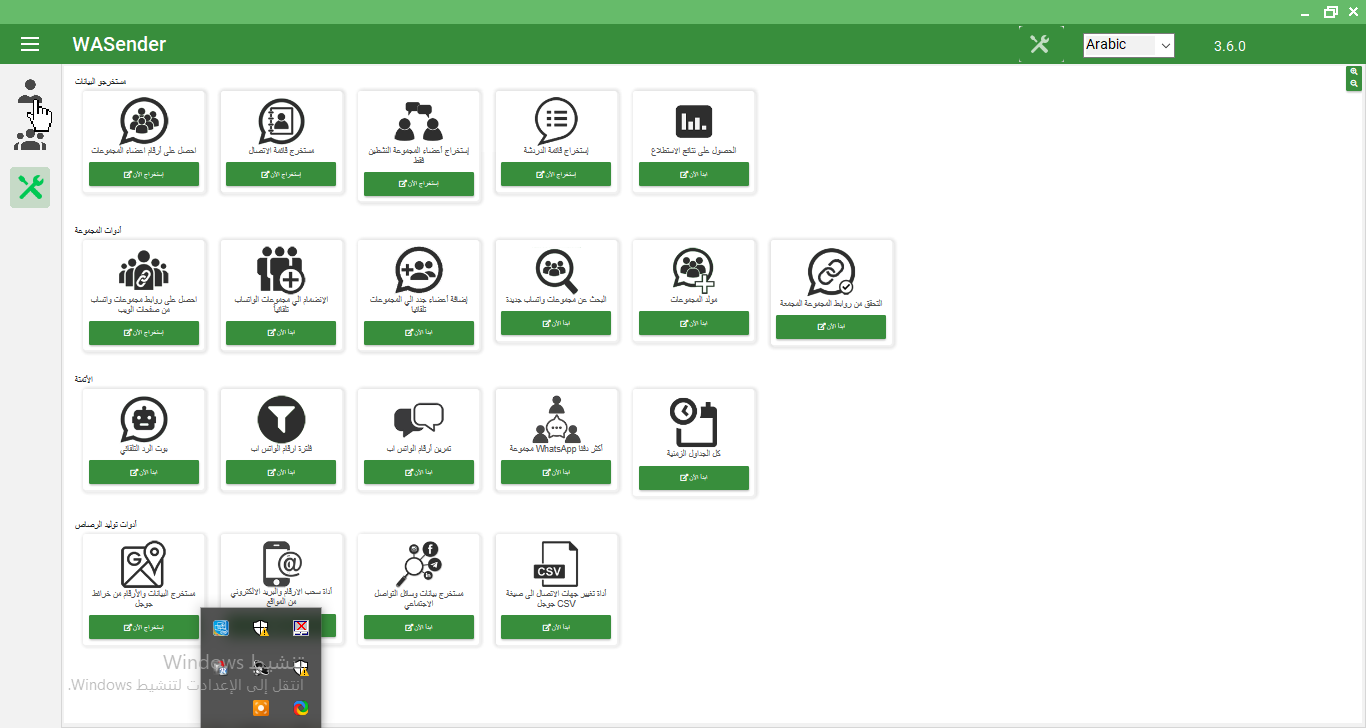Screen dimensions: 1366x728
Task: Click green button under Google Maps extractor card
Action: (x=144, y=627)
